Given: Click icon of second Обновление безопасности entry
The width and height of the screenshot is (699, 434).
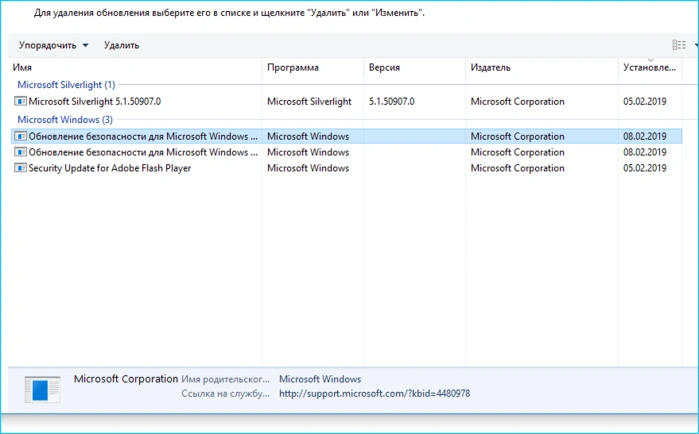Looking at the screenshot, I should click(20, 152).
